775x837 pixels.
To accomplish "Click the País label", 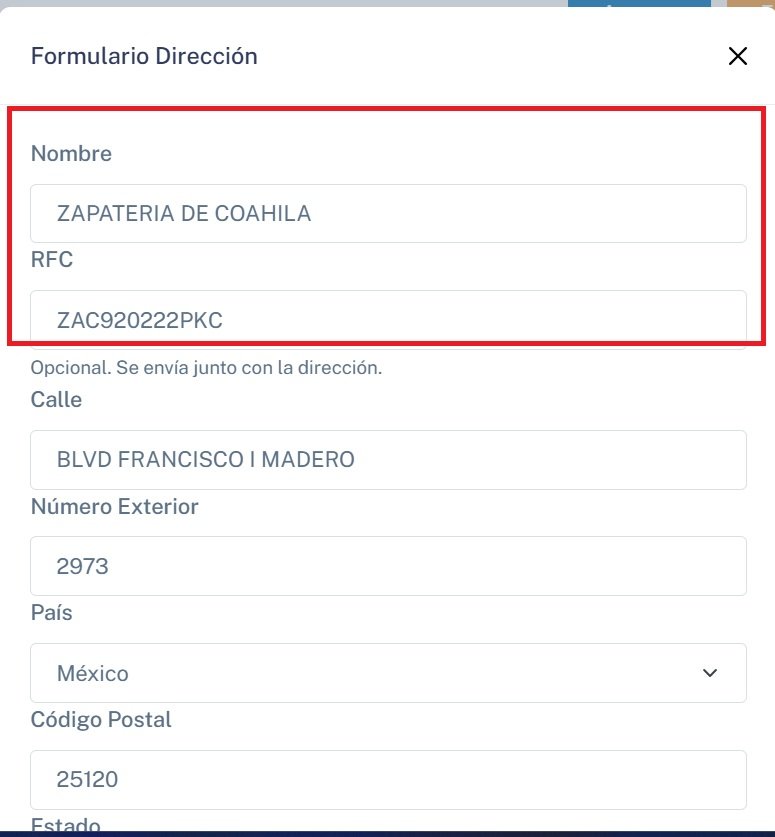I will (x=52, y=613).
